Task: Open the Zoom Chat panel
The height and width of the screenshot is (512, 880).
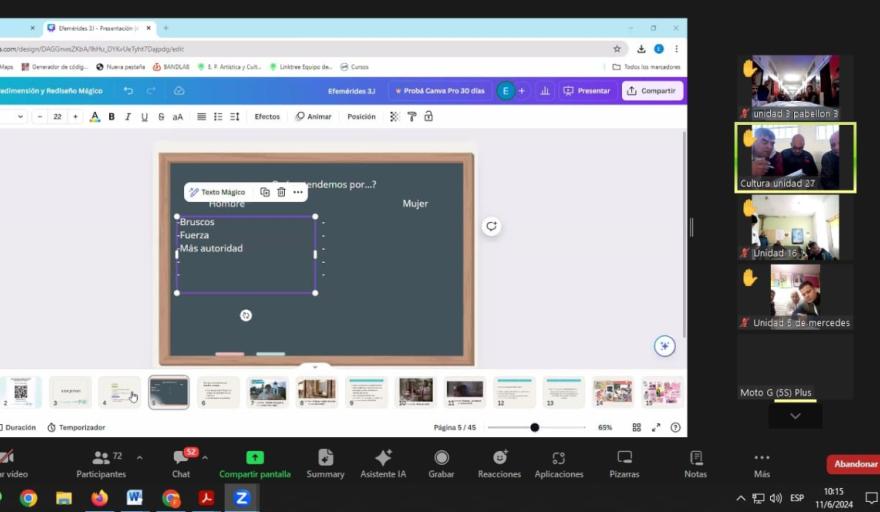Action: [x=181, y=464]
